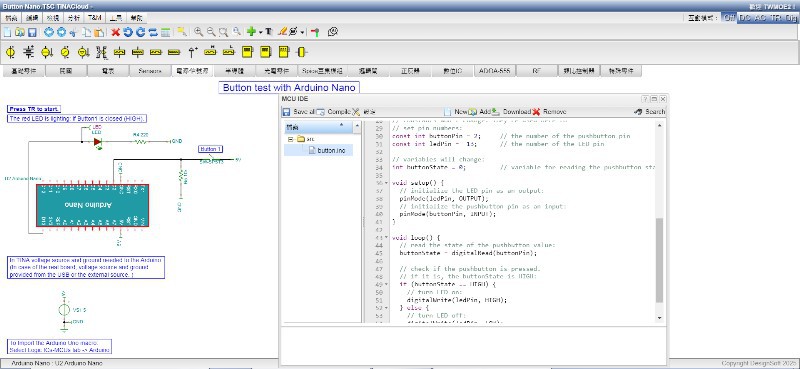800x369 pixels.
Task: Collapse the loop() code fold arrow
Action: point(387,238)
